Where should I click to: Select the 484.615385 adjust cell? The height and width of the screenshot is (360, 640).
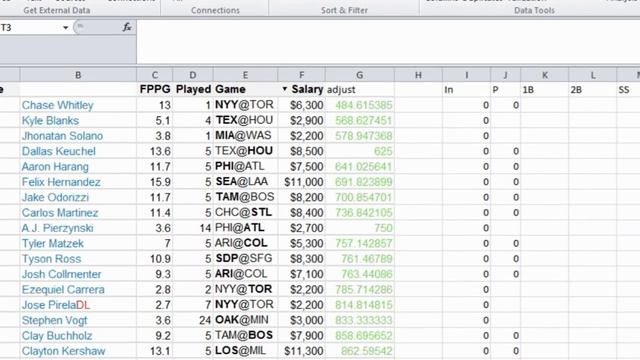pyautogui.click(x=360, y=105)
